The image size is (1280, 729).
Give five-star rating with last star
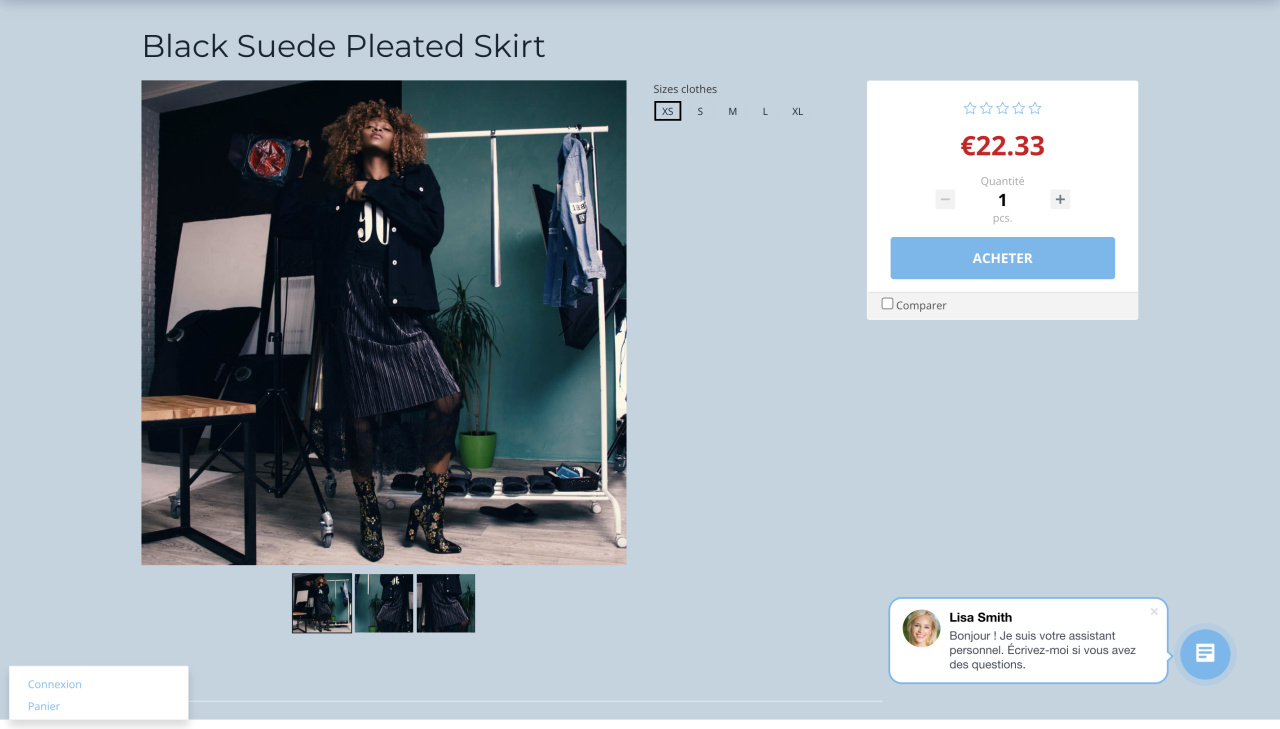click(x=1035, y=108)
